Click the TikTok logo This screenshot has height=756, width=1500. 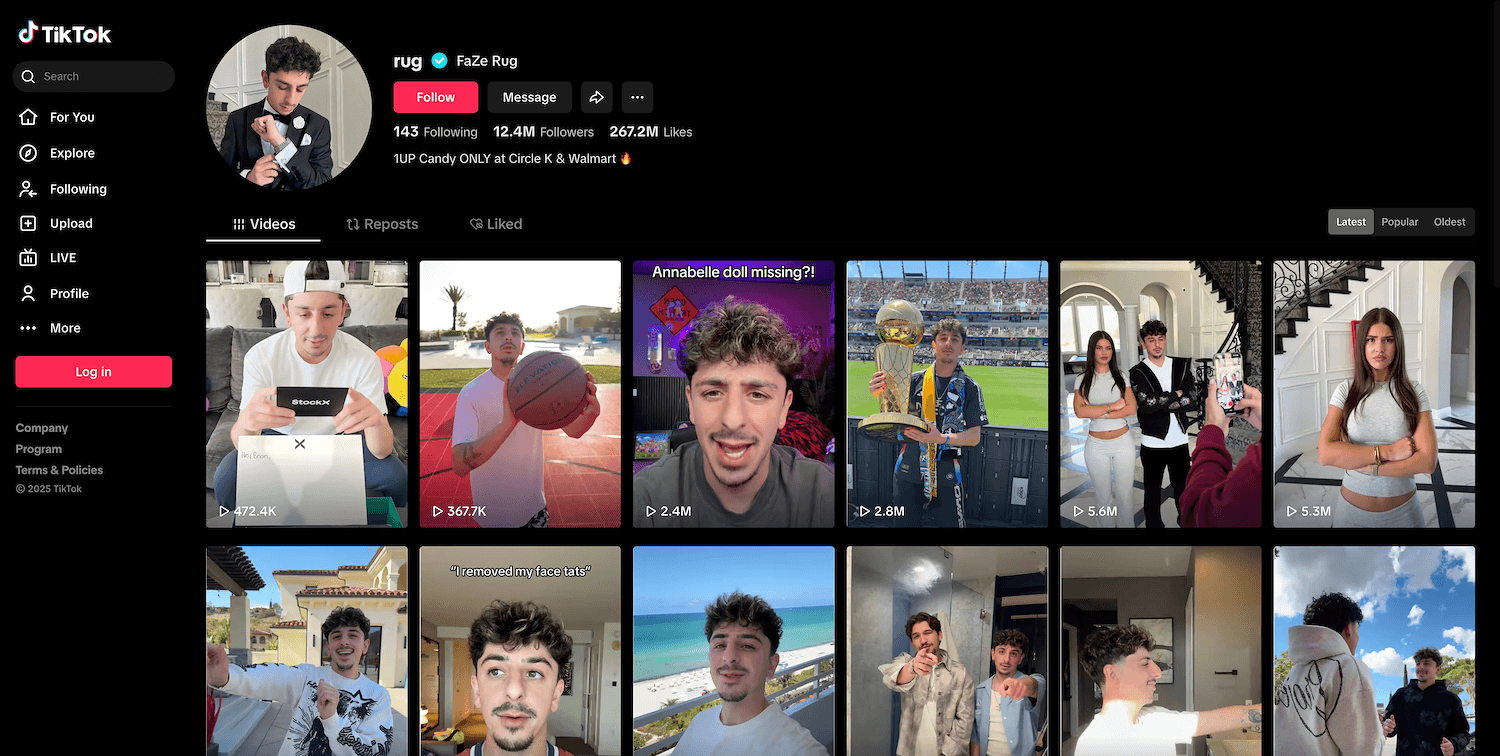[x=64, y=31]
